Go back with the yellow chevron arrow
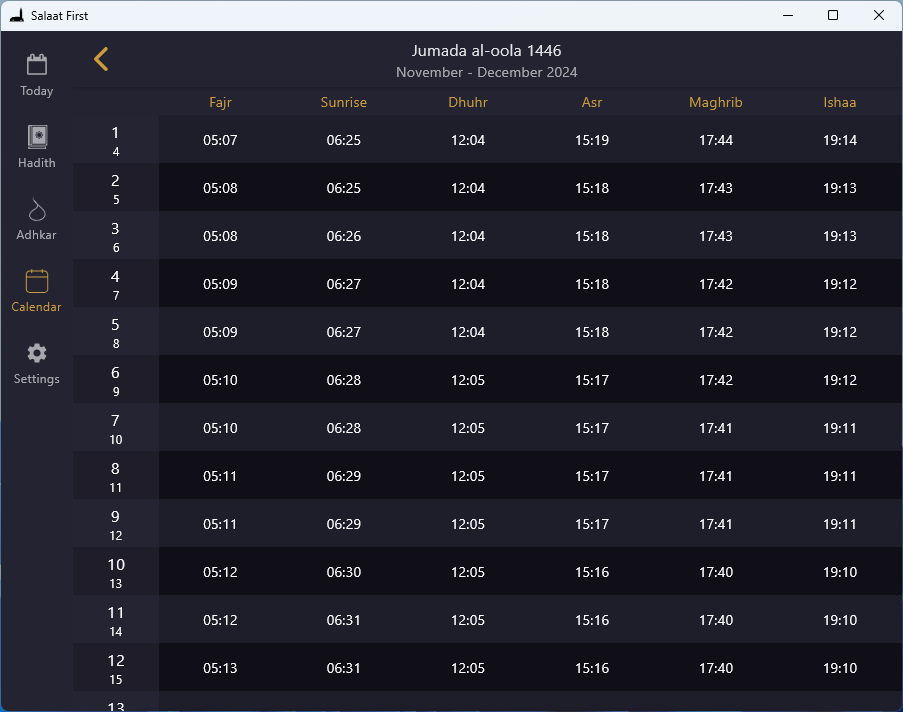Screen dimensions: 903x712 pyautogui.click(x=100, y=58)
